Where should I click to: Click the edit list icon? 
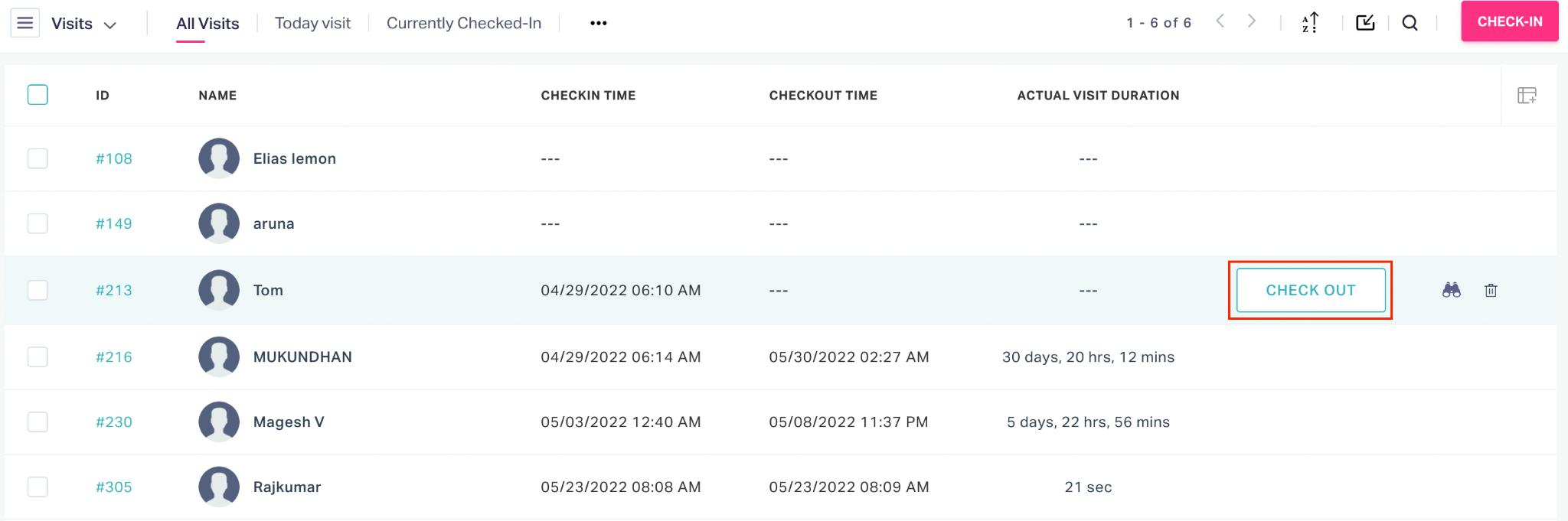1365,22
